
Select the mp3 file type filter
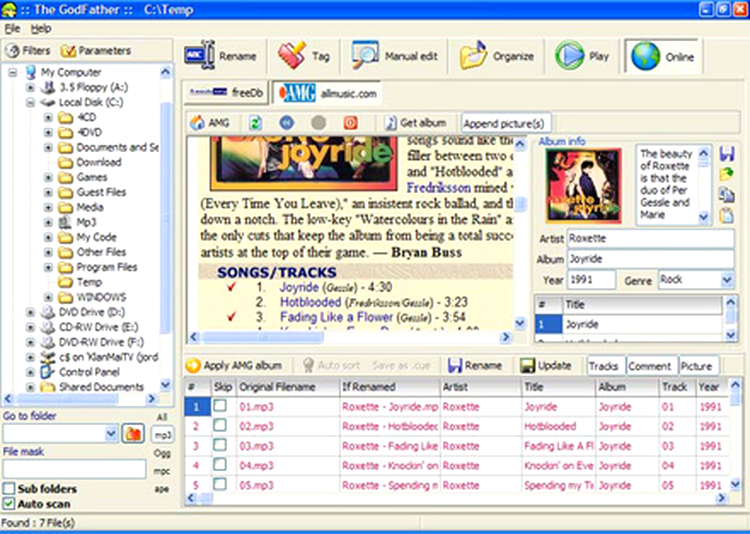[x=163, y=435]
